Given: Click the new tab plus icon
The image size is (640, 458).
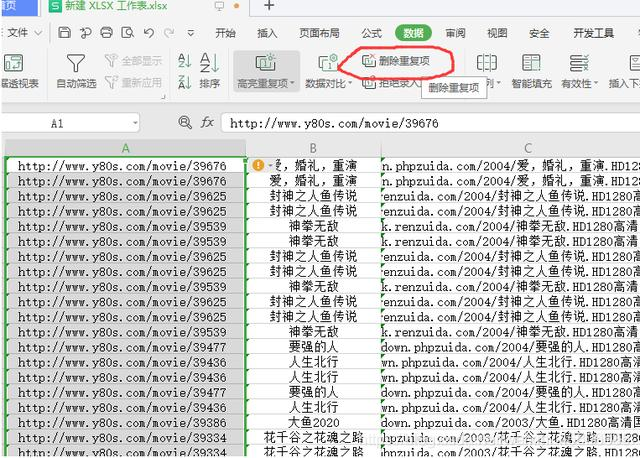Looking at the screenshot, I should [269, 6].
